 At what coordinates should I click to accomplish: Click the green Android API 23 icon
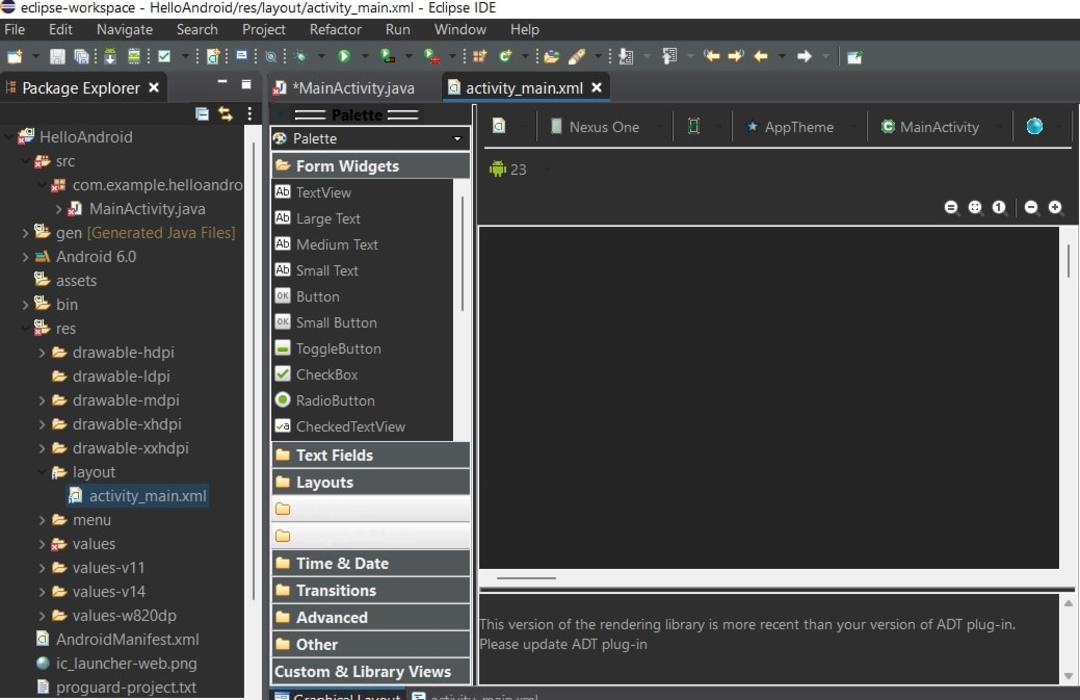[497, 168]
